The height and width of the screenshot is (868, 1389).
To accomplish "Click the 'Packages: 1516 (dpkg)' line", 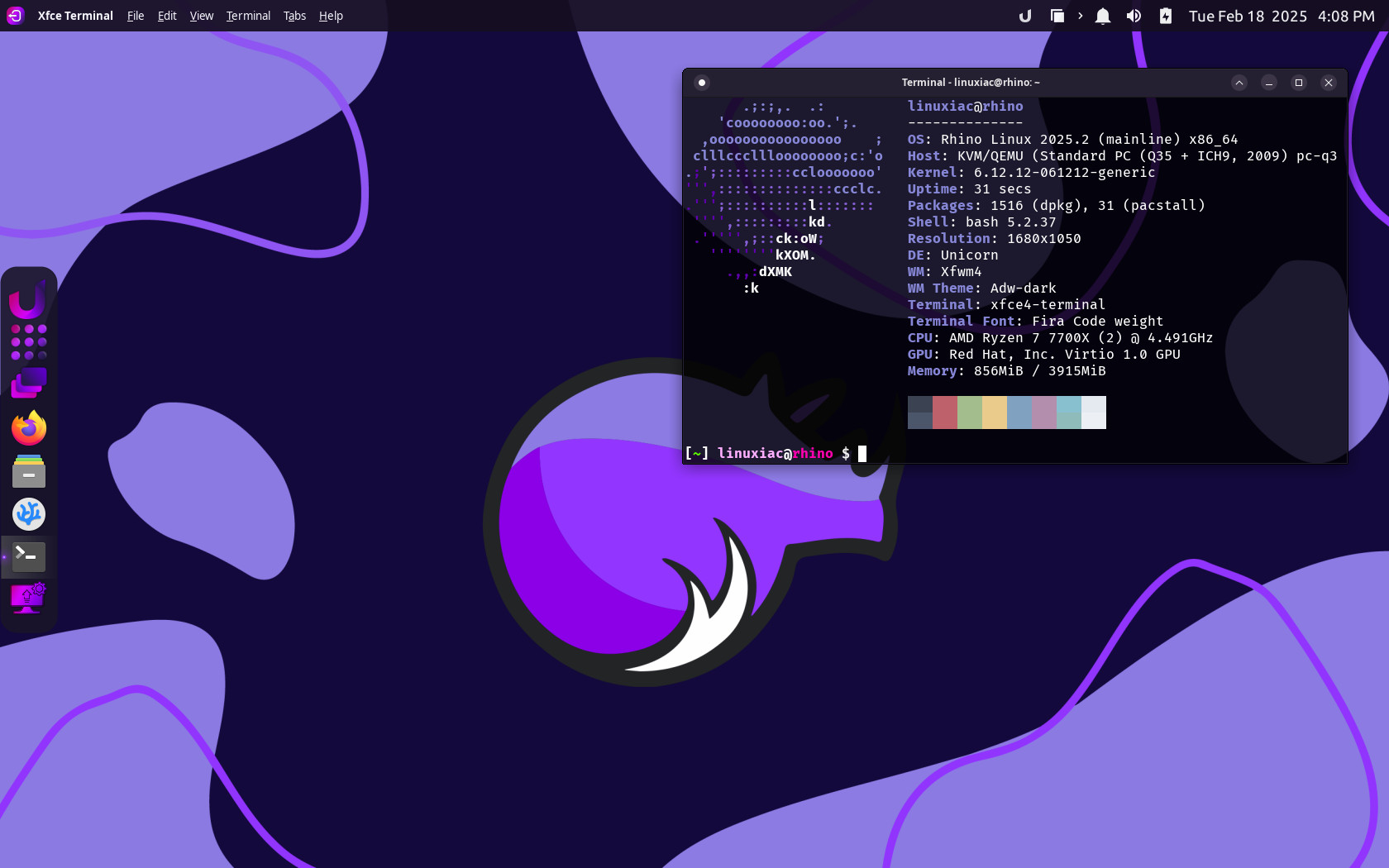I will [x=1056, y=205].
